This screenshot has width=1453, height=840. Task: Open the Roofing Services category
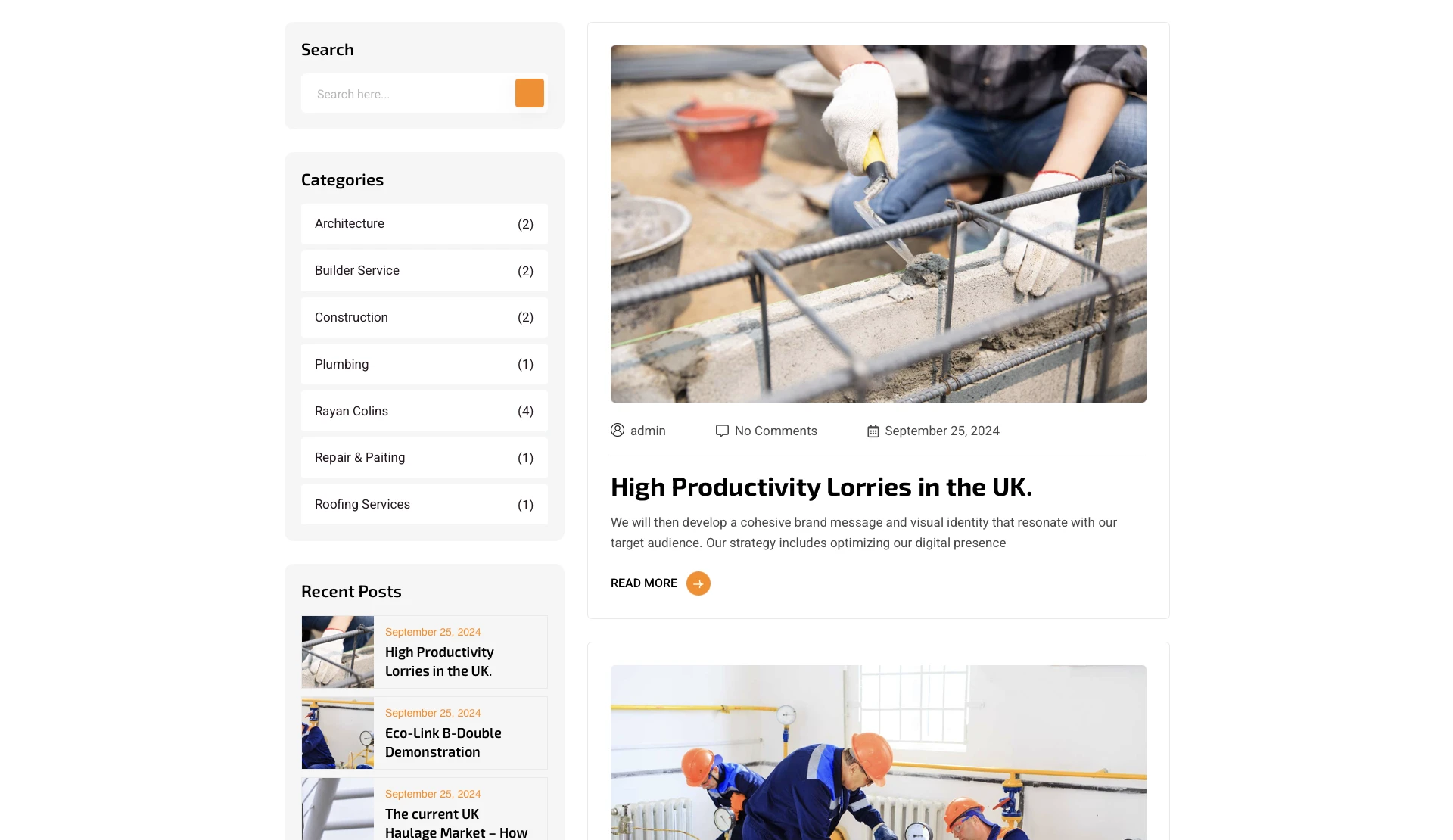click(425, 505)
